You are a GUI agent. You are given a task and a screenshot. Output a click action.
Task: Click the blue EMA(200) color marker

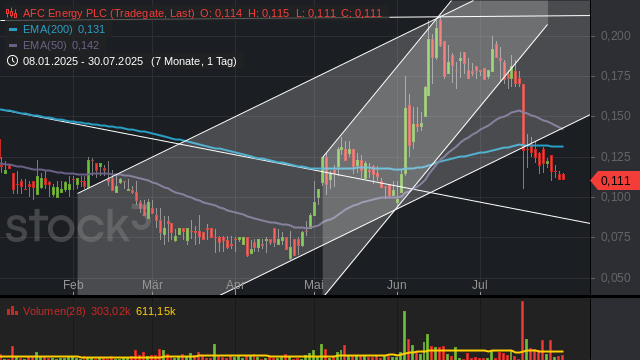click(x=13, y=29)
